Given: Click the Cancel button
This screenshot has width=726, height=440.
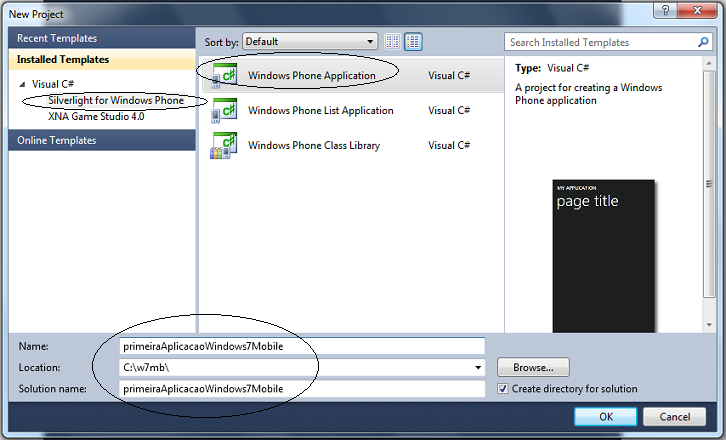Looking at the screenshot, I should [x=675, y=417].
